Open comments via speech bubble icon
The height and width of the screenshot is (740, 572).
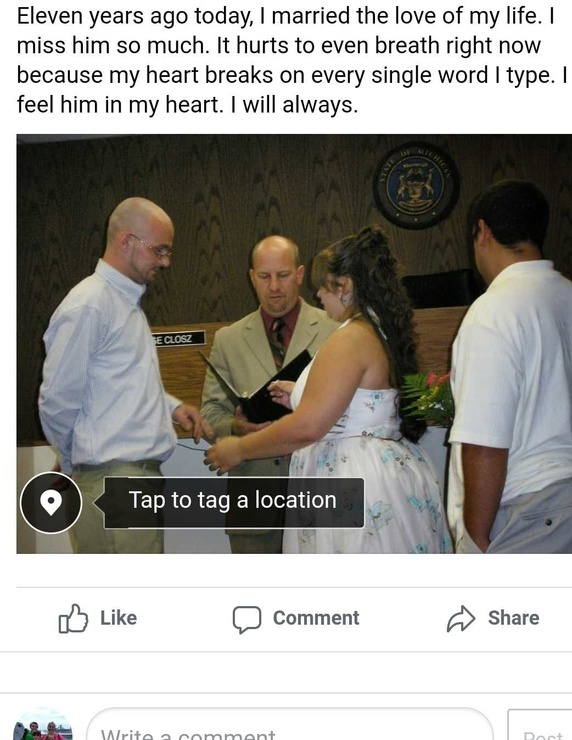click(247, 619)
